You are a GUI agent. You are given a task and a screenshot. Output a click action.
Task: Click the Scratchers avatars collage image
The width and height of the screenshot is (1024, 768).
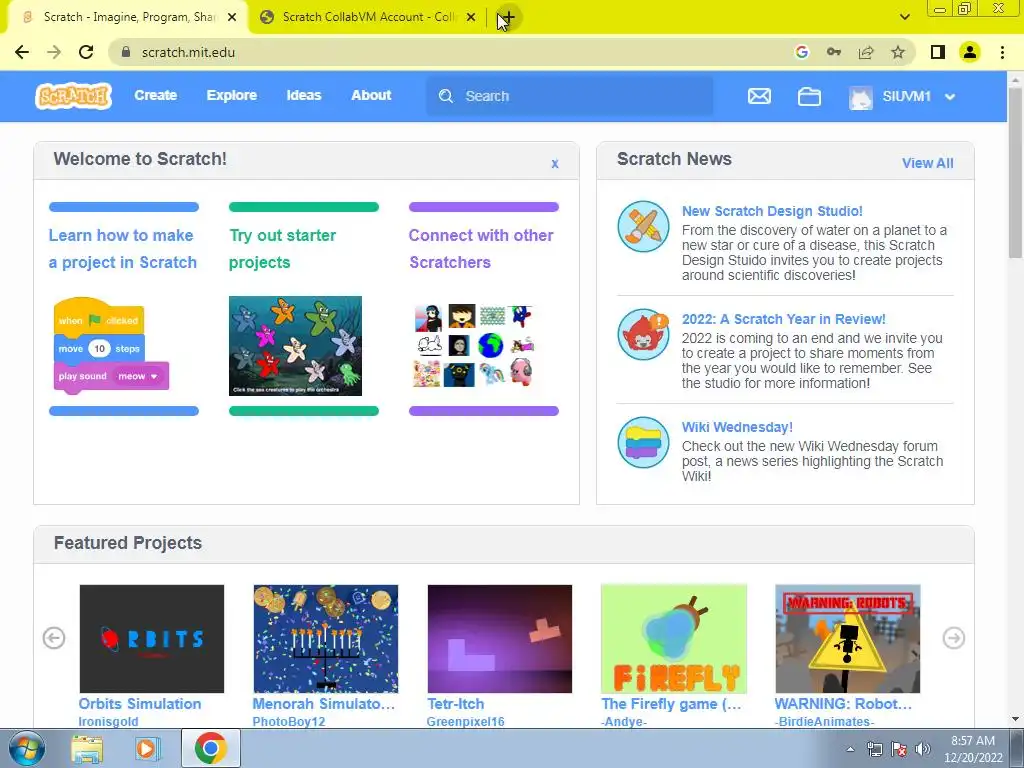coord(475,346)
